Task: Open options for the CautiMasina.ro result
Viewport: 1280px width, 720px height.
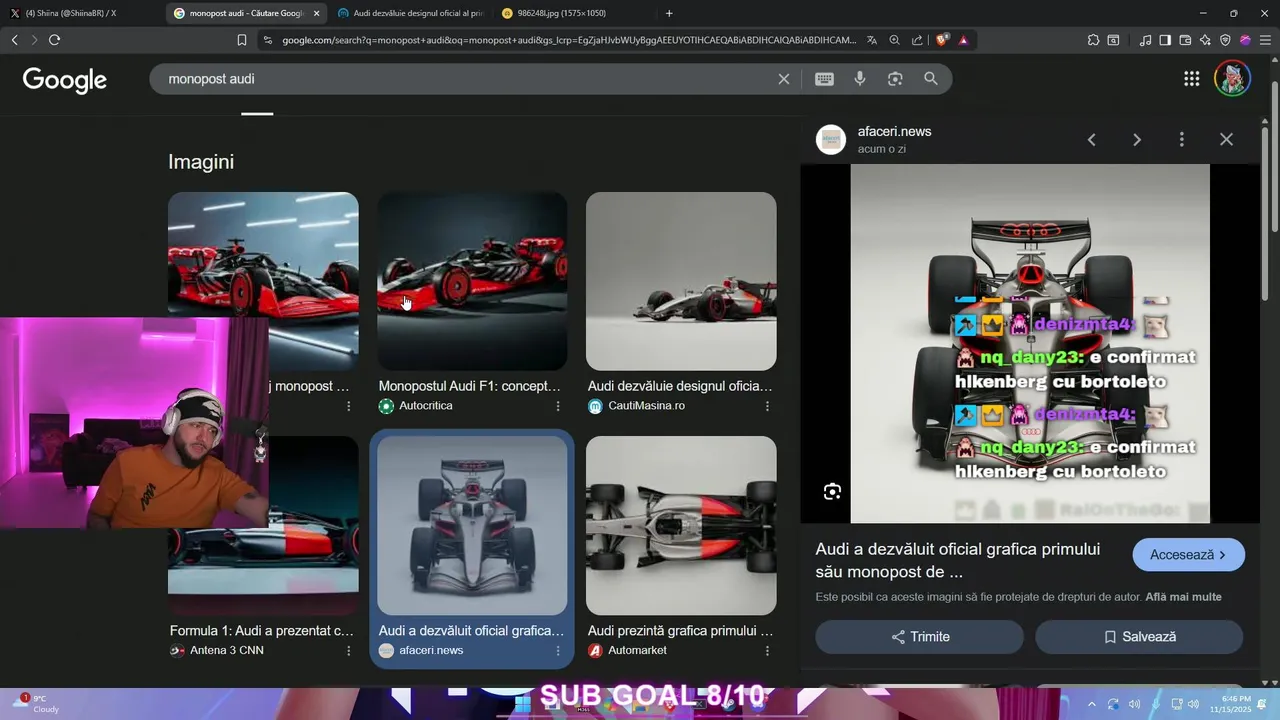Action: [767, 406]
